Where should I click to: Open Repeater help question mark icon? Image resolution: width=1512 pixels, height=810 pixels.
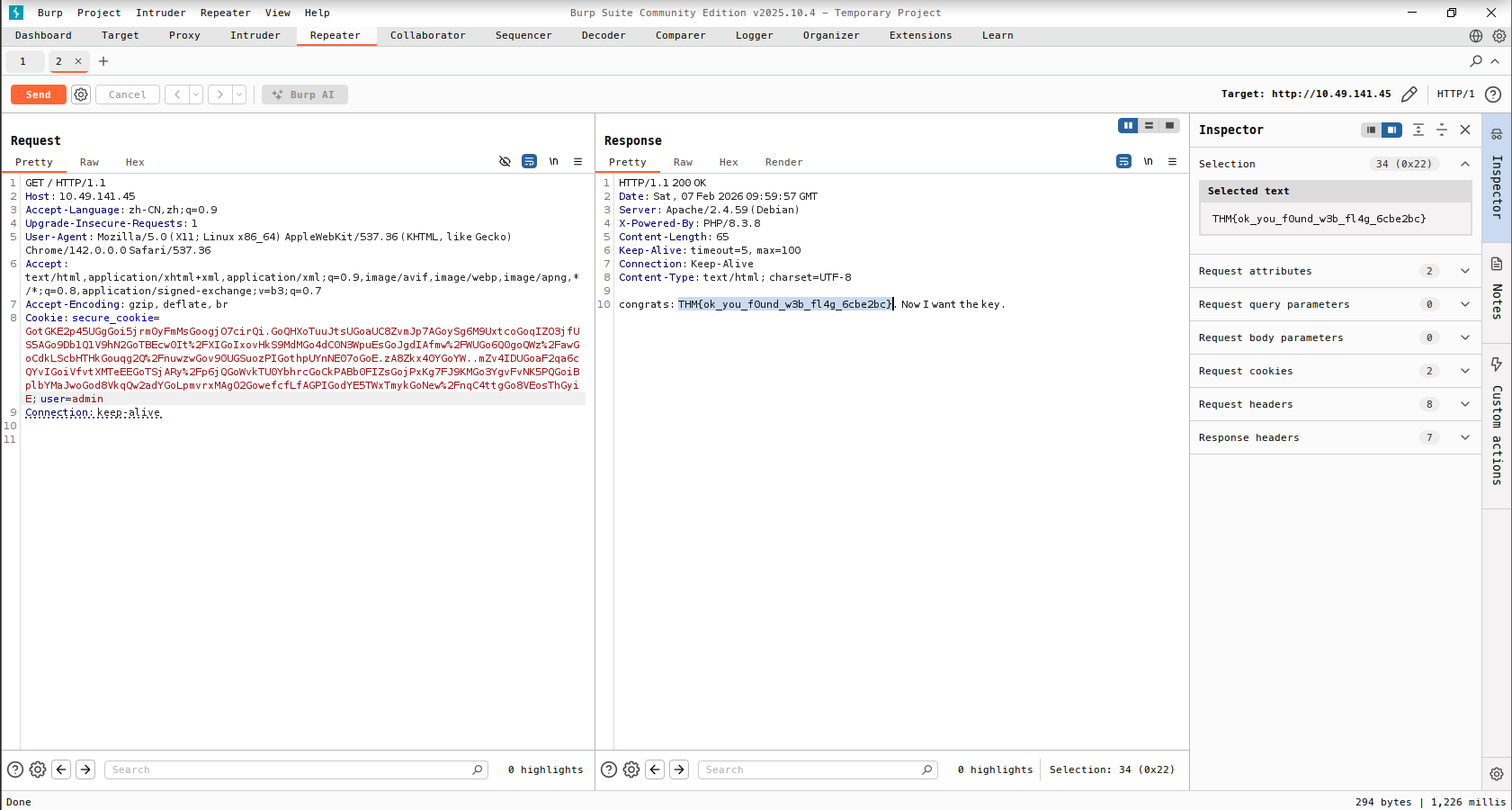tap(1493, 94)
